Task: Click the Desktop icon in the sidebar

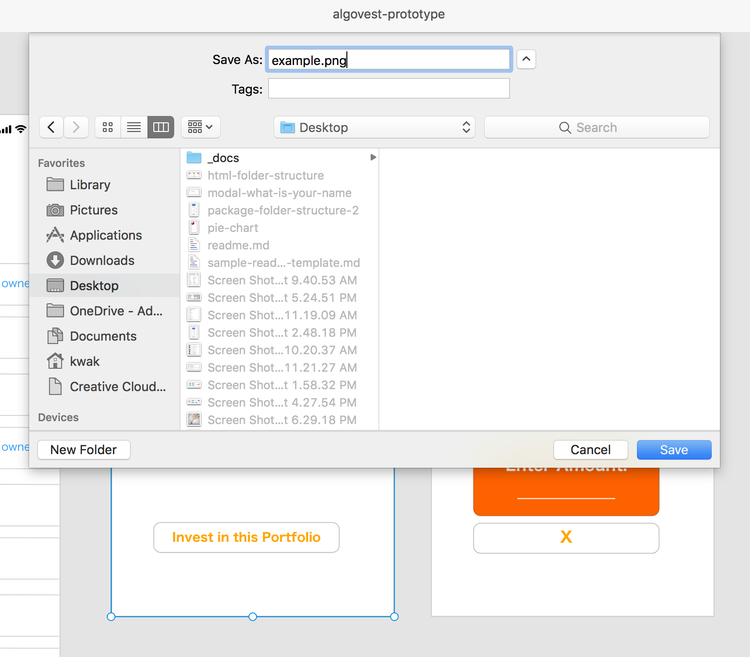Action: (55, 285)
